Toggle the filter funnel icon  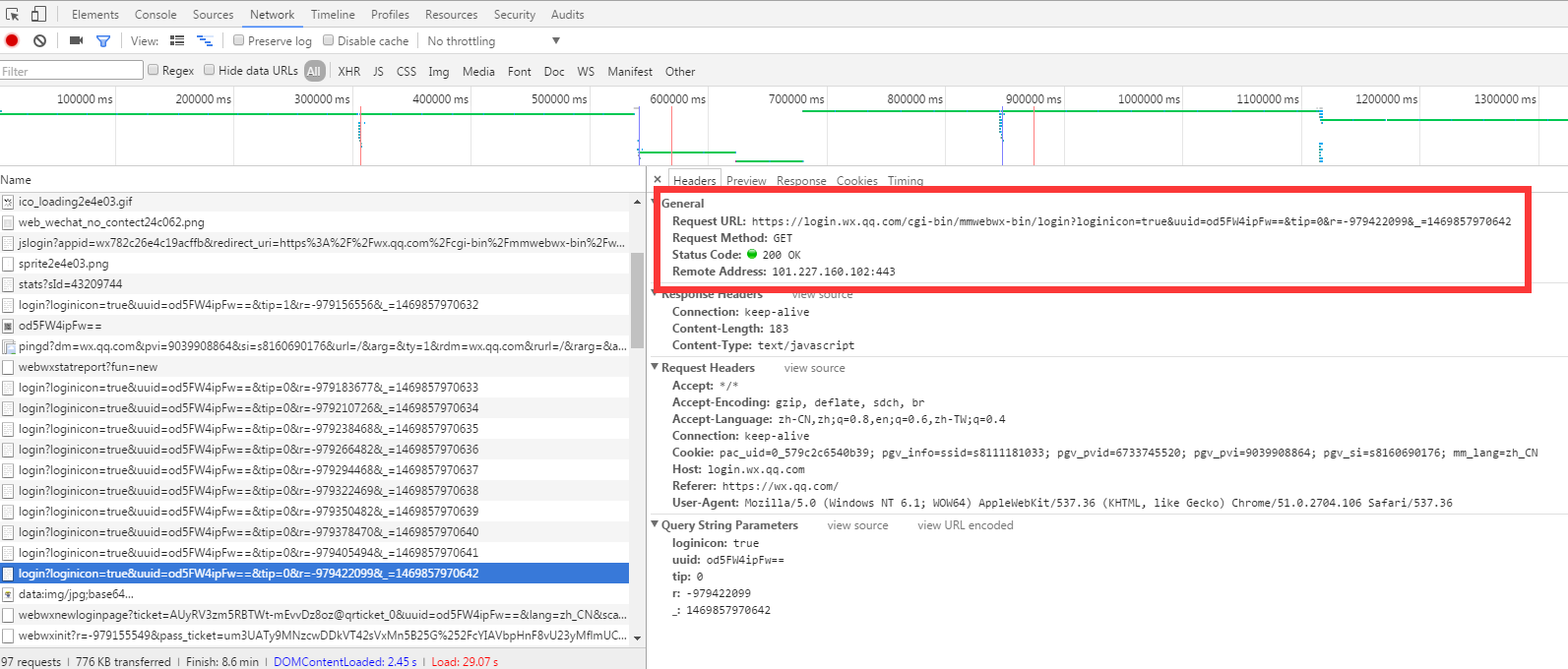pyautogui.click(x=103, y=40)
